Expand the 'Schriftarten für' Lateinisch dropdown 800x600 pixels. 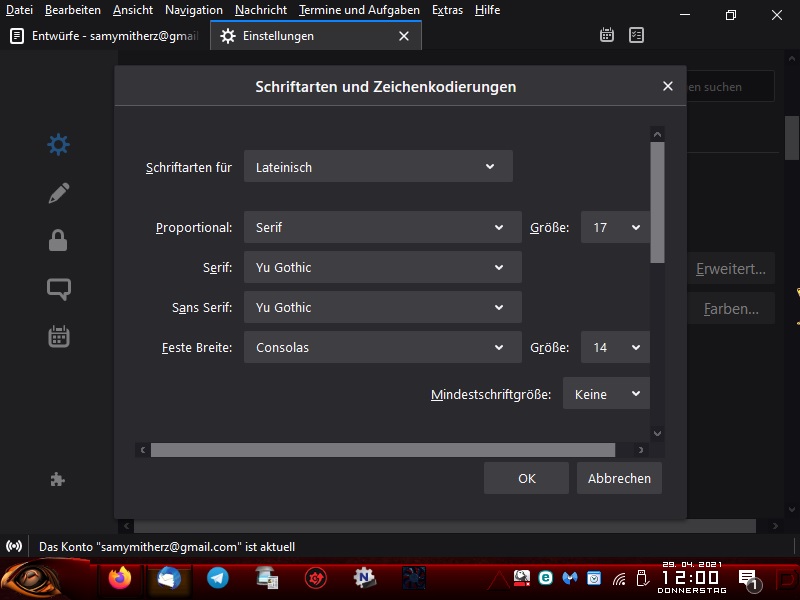[x=378, y=167]
